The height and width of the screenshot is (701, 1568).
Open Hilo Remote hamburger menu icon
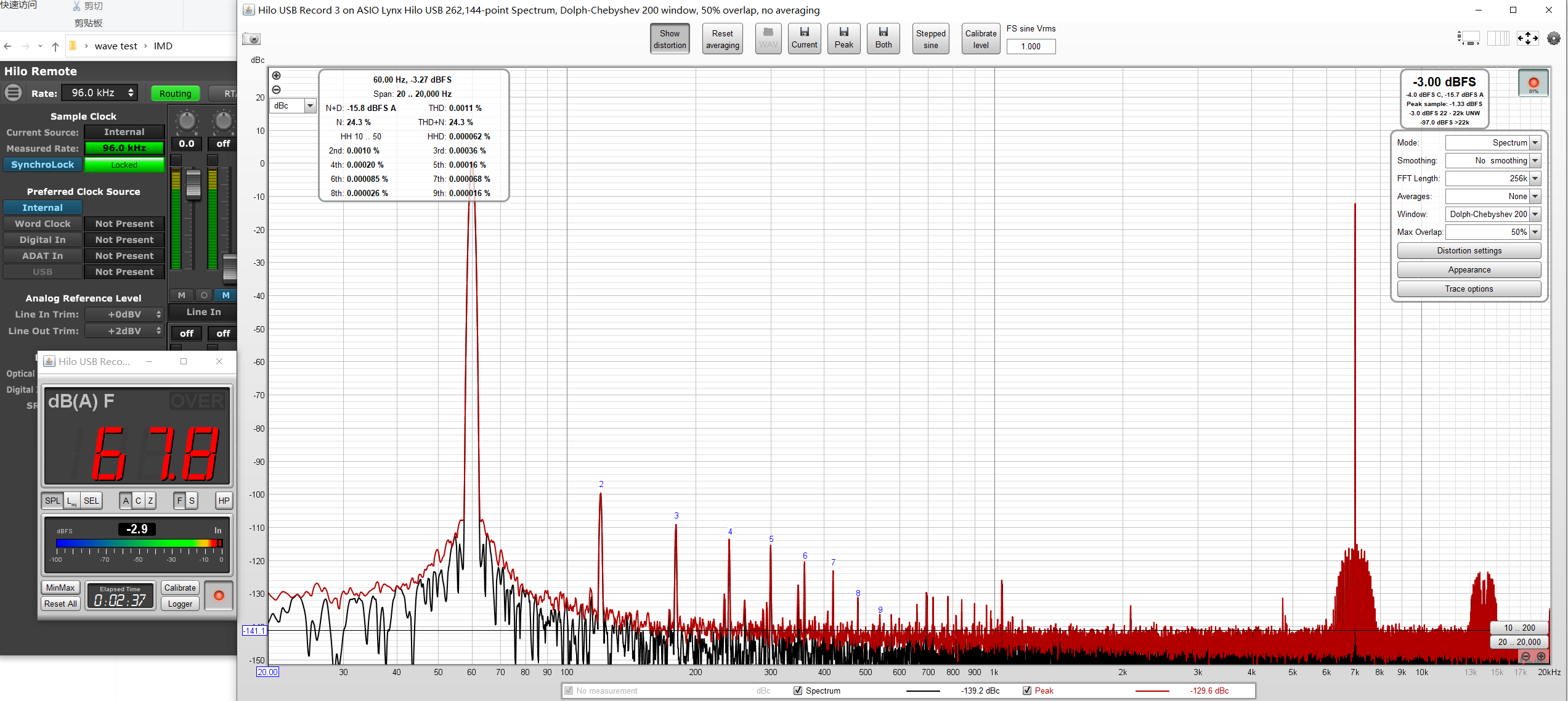coord(14,93)
